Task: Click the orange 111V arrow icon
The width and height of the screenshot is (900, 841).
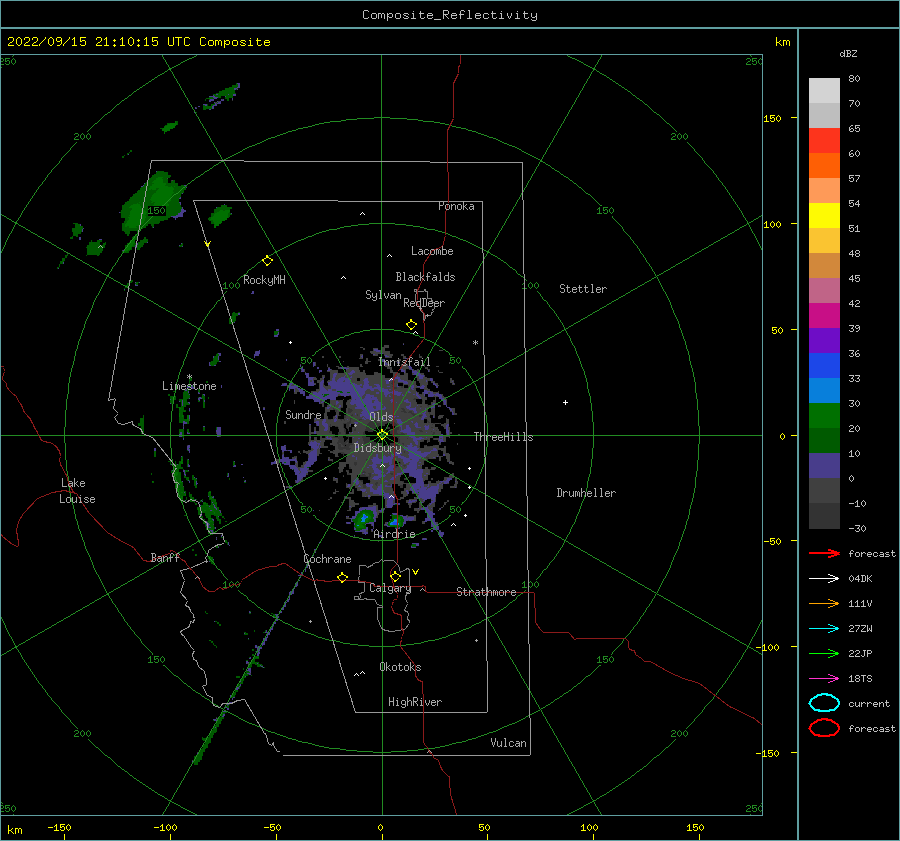Action: tap(824, 603)
